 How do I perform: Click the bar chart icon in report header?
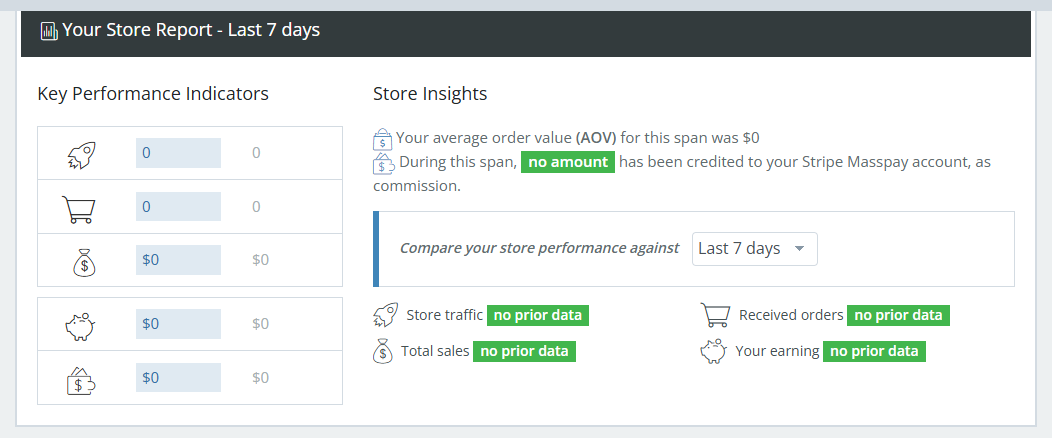pos(49,31)
